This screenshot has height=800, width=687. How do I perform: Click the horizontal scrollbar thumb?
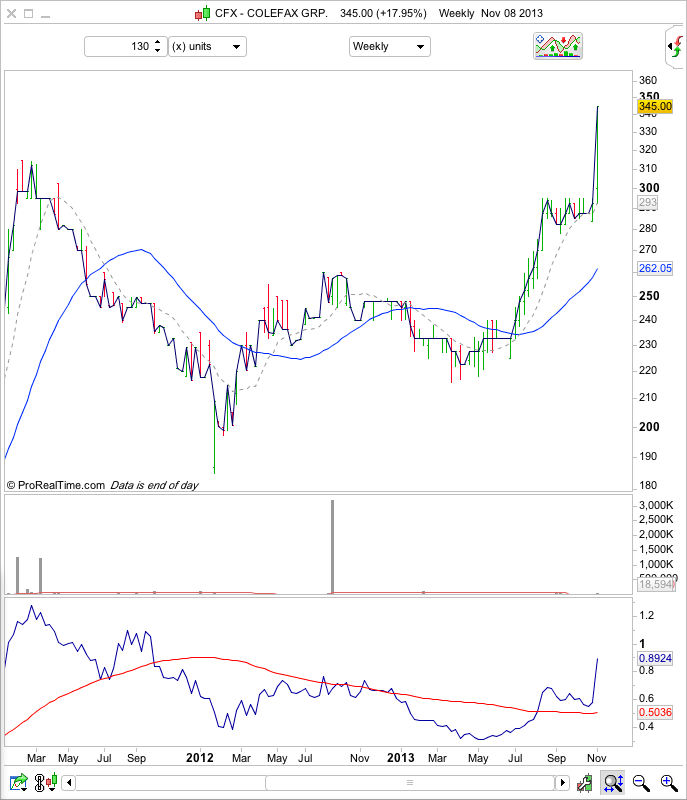[410, 782]
